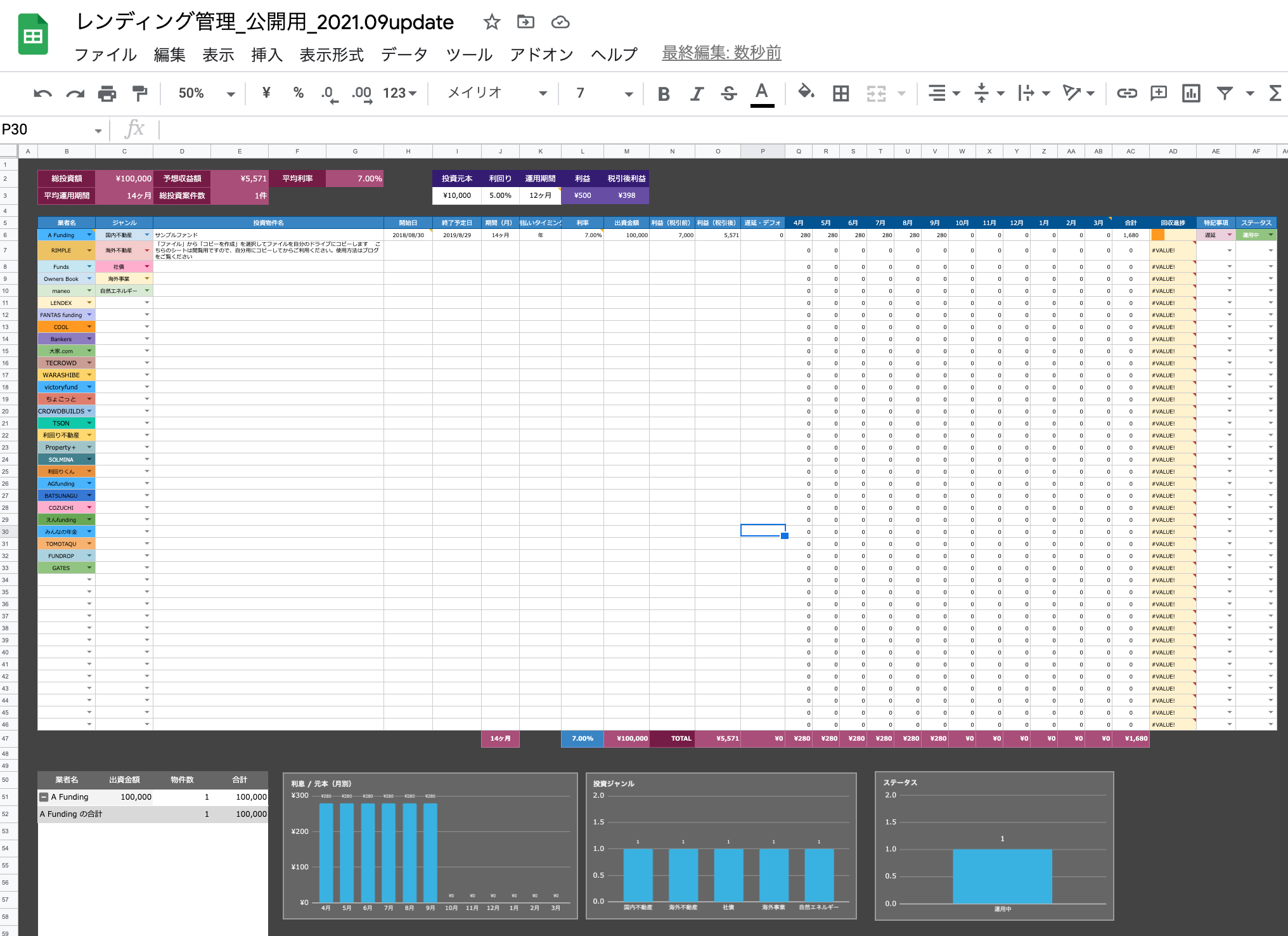Image resolution: width=1288 pixels, height=936 pixels.
Task: Click the fill color bucket icon
Action: (806, 93)
